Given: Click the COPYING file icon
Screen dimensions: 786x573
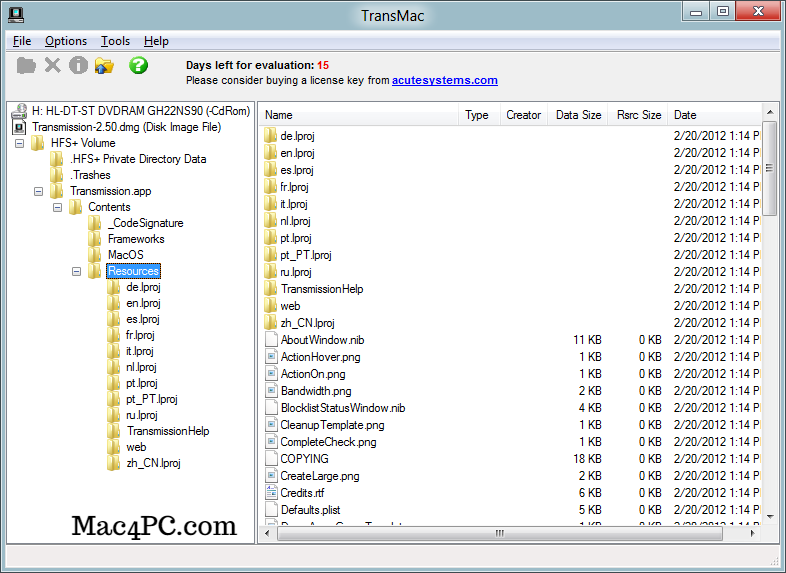Looking at the screenshot, I should point(271,459).
